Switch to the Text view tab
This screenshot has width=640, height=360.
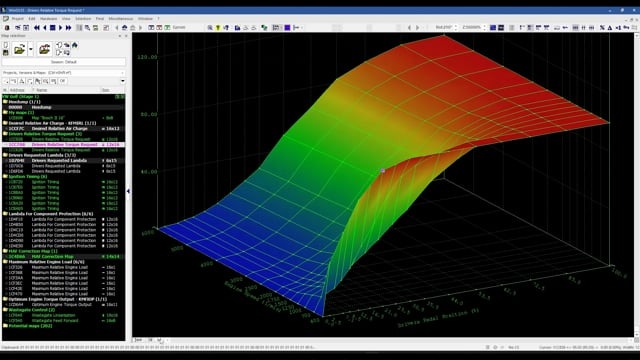138,340
